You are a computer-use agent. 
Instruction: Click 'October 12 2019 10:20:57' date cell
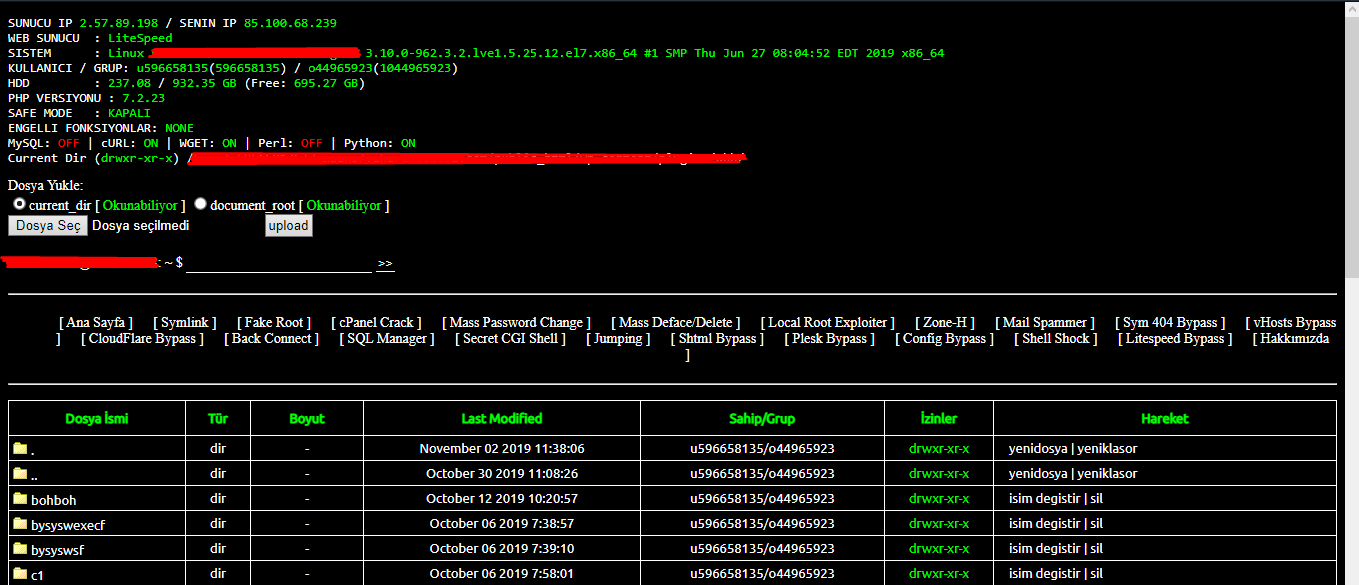pyautogui.click(x=502, y=498)
